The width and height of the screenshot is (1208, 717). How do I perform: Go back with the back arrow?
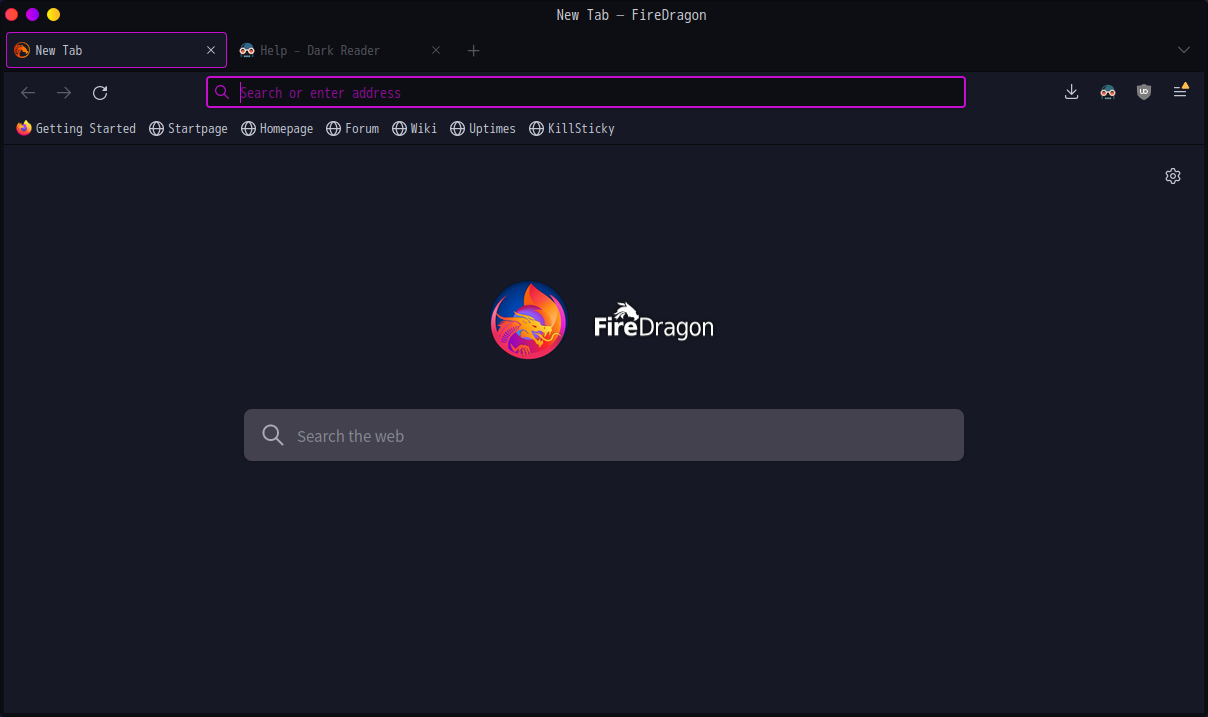point(28,93)
